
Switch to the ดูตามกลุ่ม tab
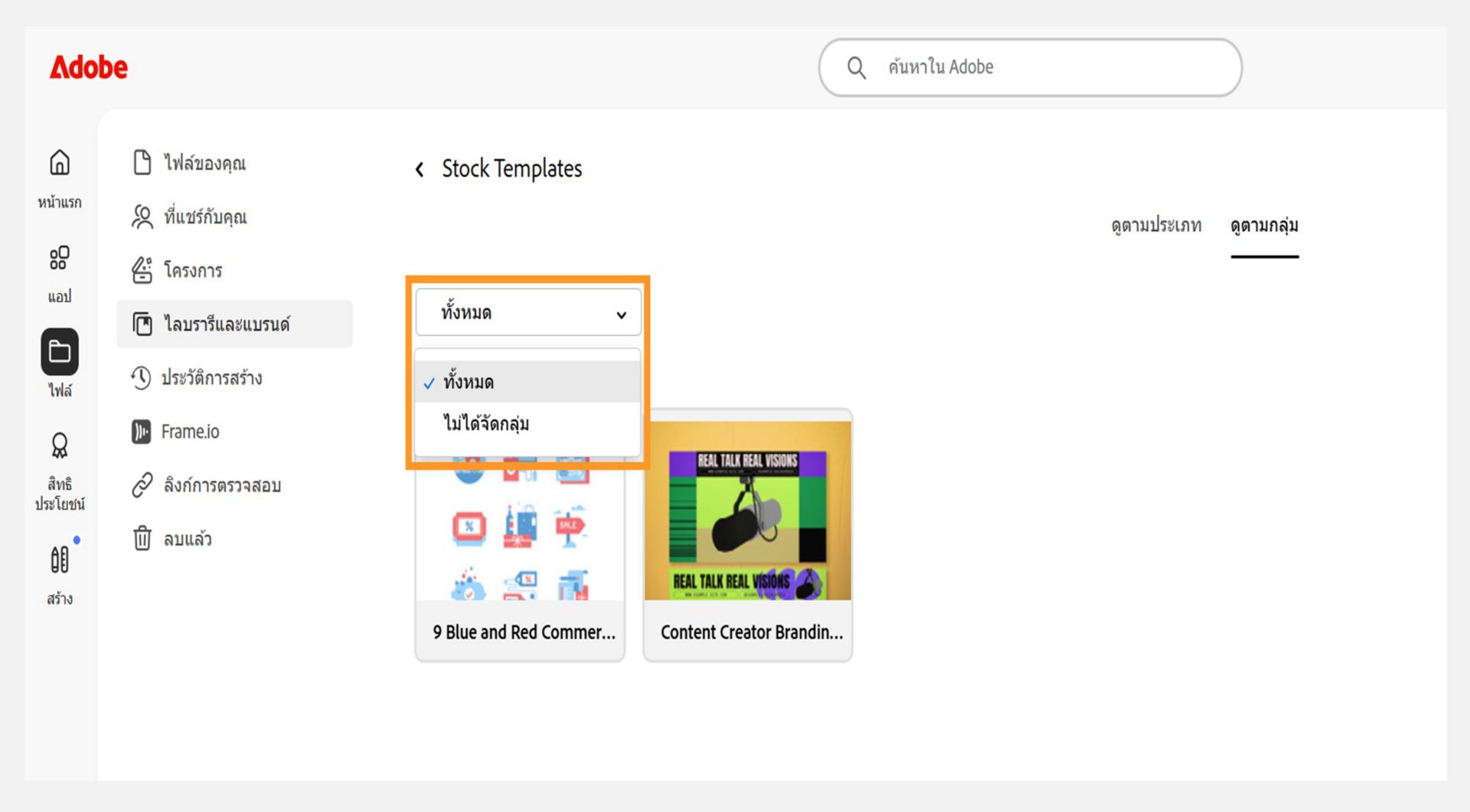click(1264, 226)
